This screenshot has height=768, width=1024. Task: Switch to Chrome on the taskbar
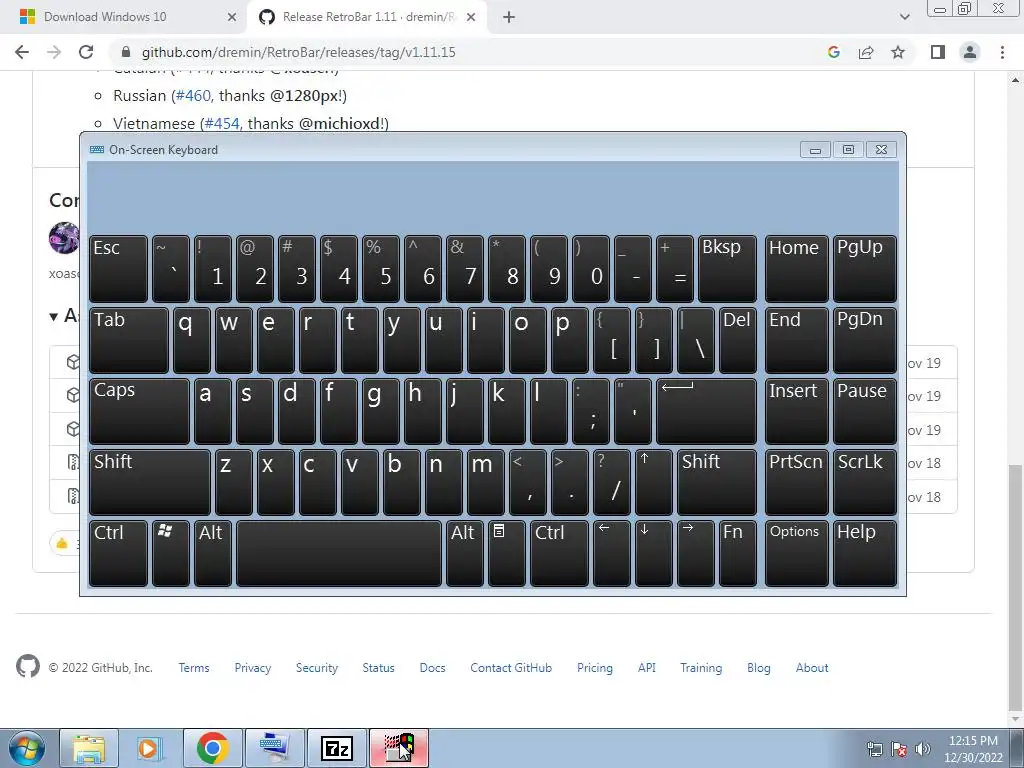click(x=212, y=748)
